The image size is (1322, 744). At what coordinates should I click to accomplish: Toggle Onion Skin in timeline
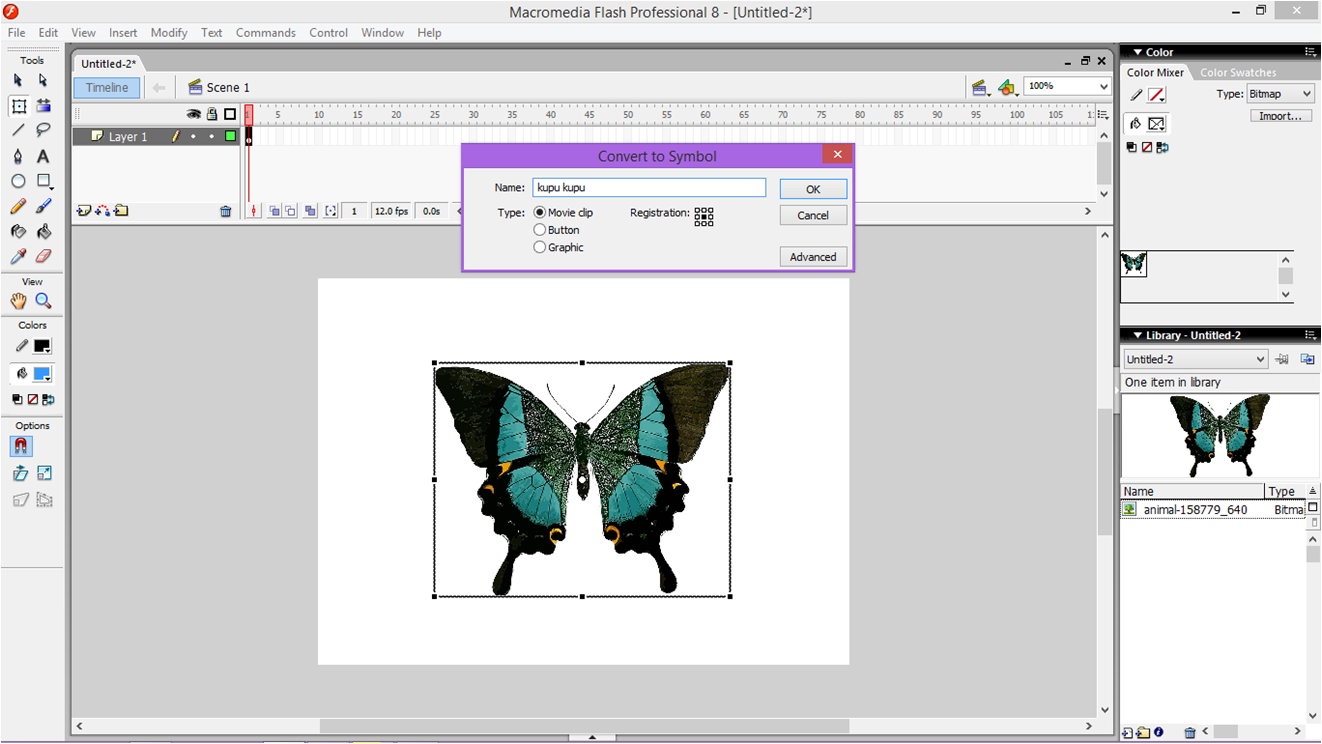(275, 211)
